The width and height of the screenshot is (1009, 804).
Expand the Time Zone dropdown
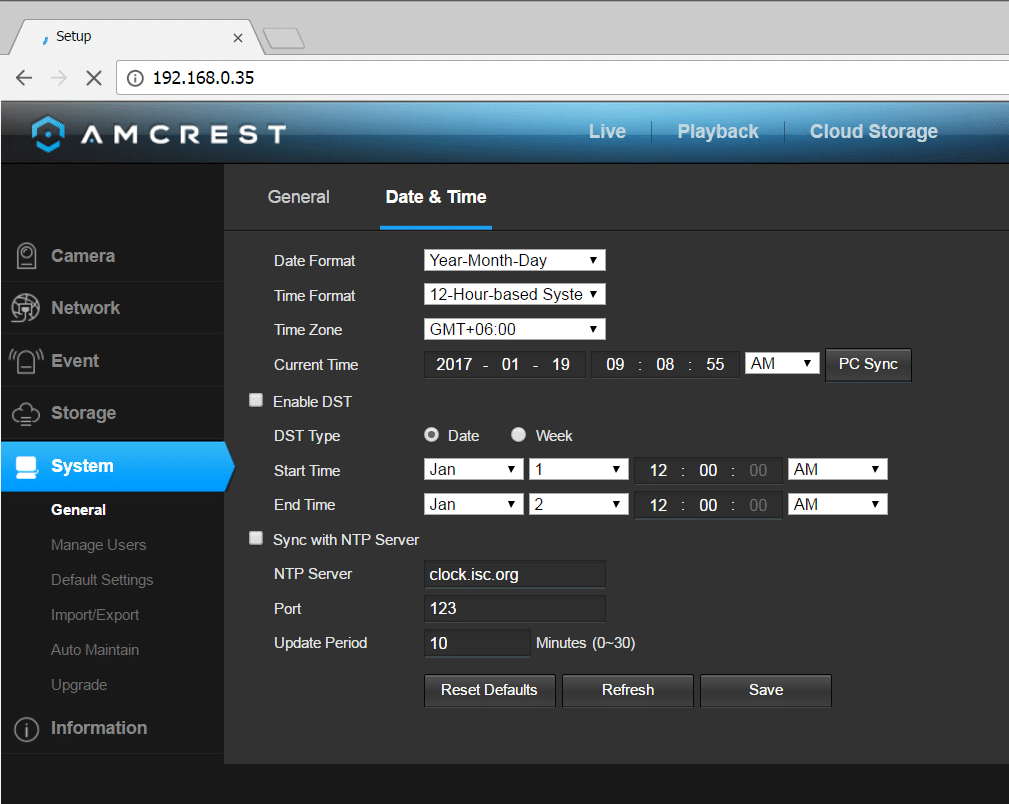[514, 329]
